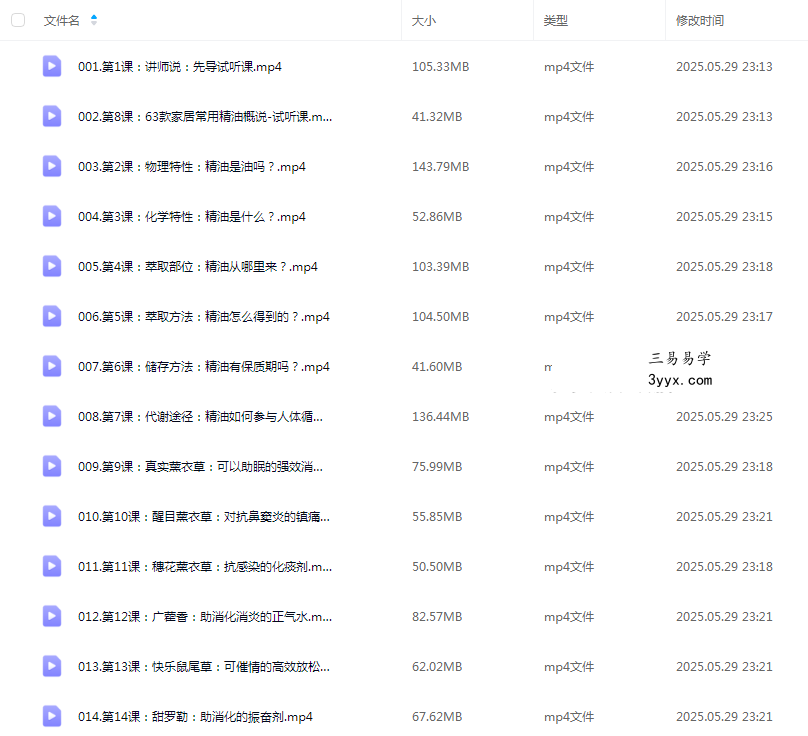The height and width of the screenshot is (736, 808).
Task: Open file 001.第1课：讲师说：先导试听课.mp4
Action: tap(180, 67)
